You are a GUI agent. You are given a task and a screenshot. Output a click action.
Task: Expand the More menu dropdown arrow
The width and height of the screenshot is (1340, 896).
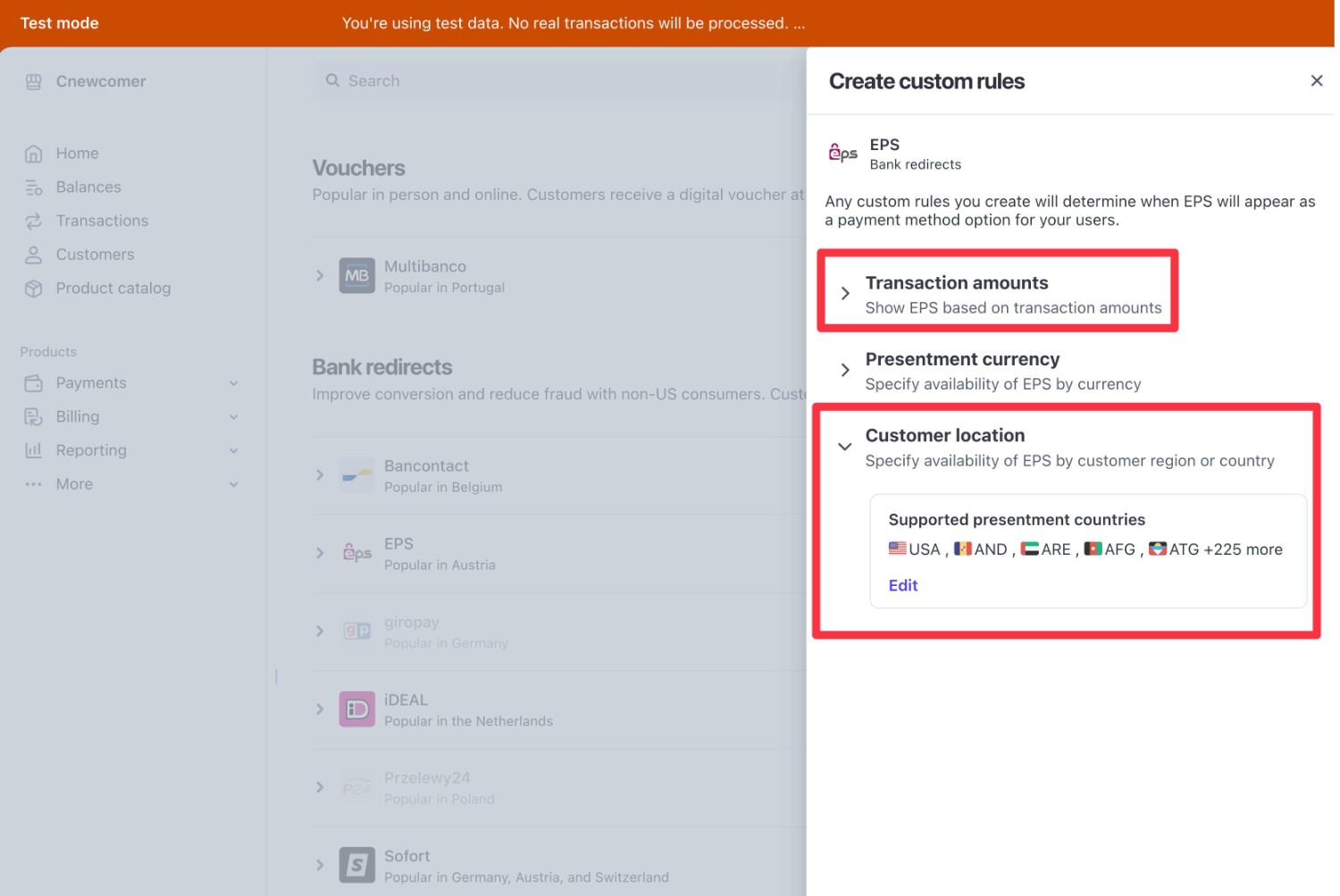tap(234, 484)
